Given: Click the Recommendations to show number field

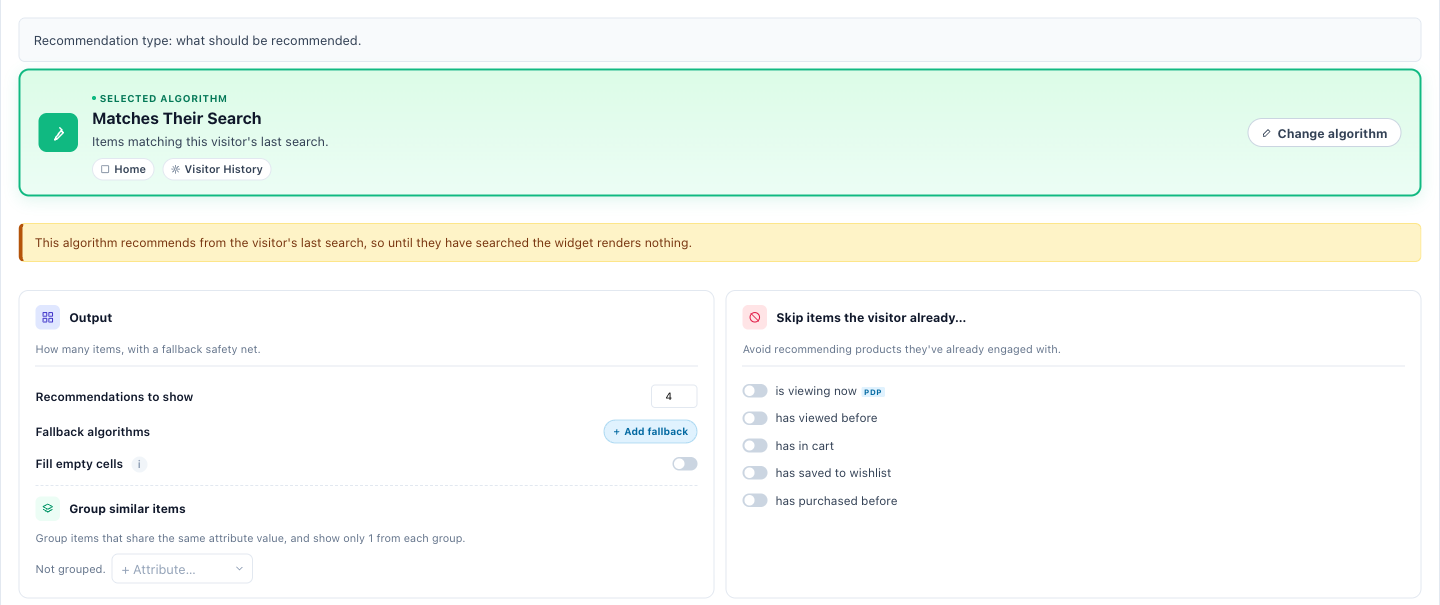Looking at the screenshot, I should [674, 396].
